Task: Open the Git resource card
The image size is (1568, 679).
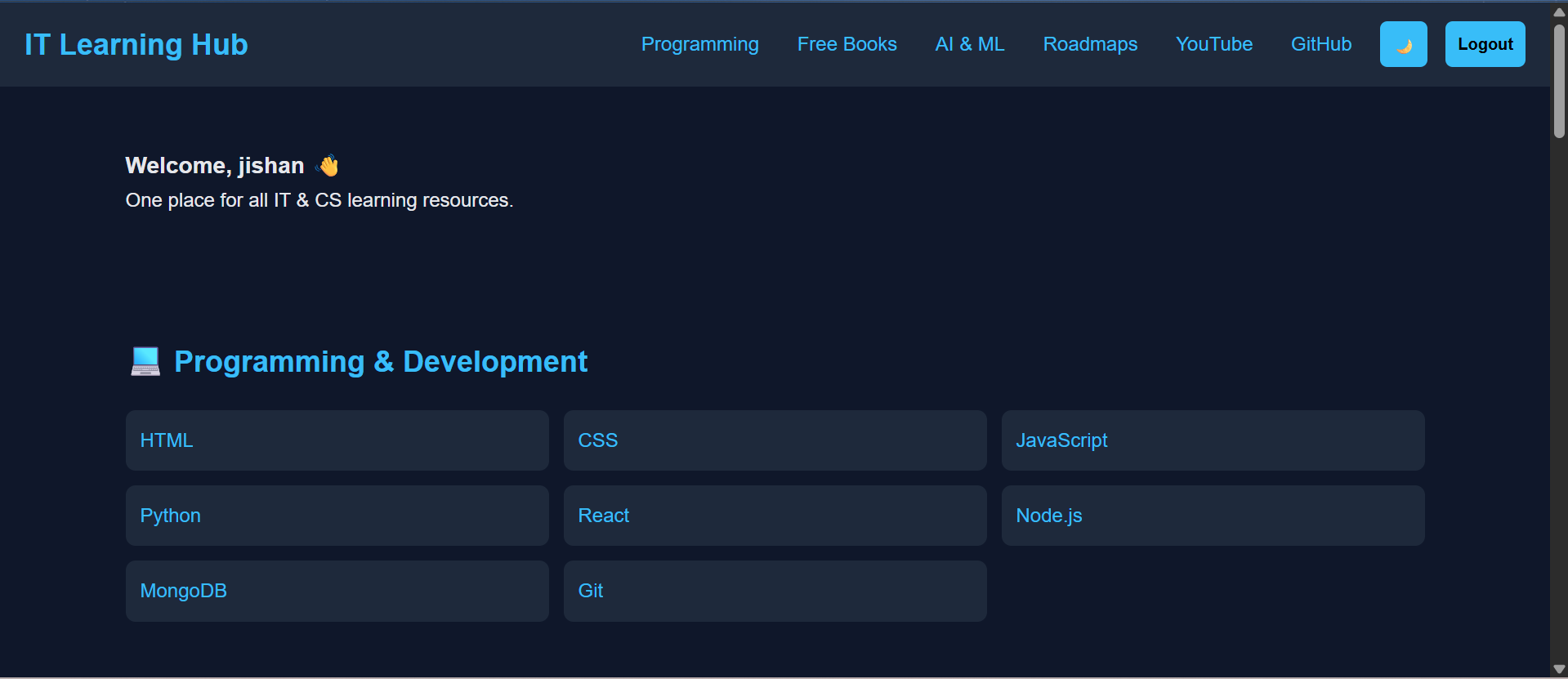Action: [775, 591]
